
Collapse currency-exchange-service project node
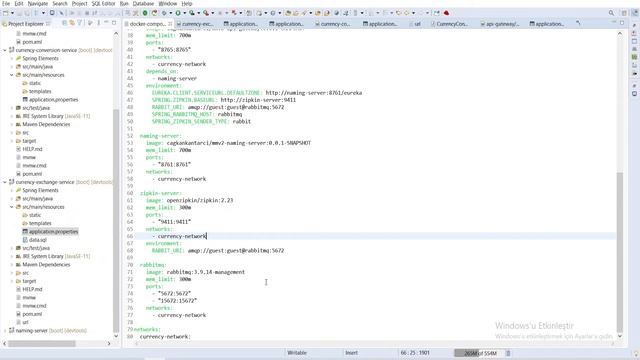click(x=5, y=182)
